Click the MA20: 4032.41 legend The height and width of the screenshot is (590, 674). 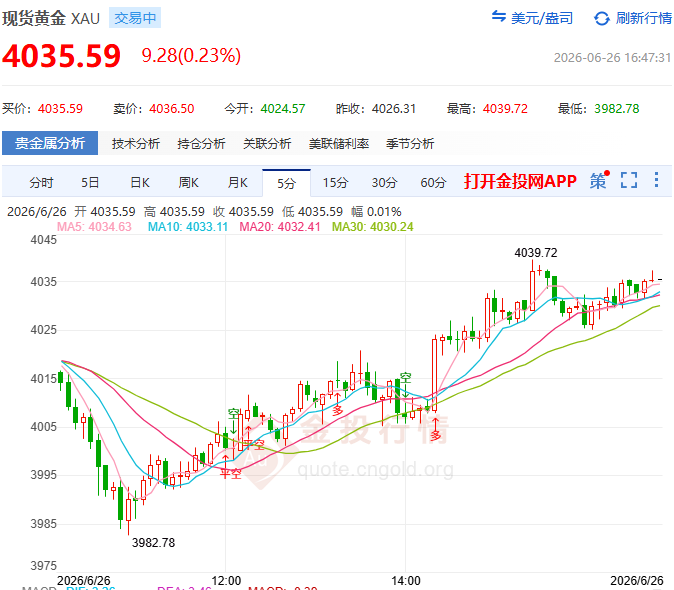pos(280,227)
